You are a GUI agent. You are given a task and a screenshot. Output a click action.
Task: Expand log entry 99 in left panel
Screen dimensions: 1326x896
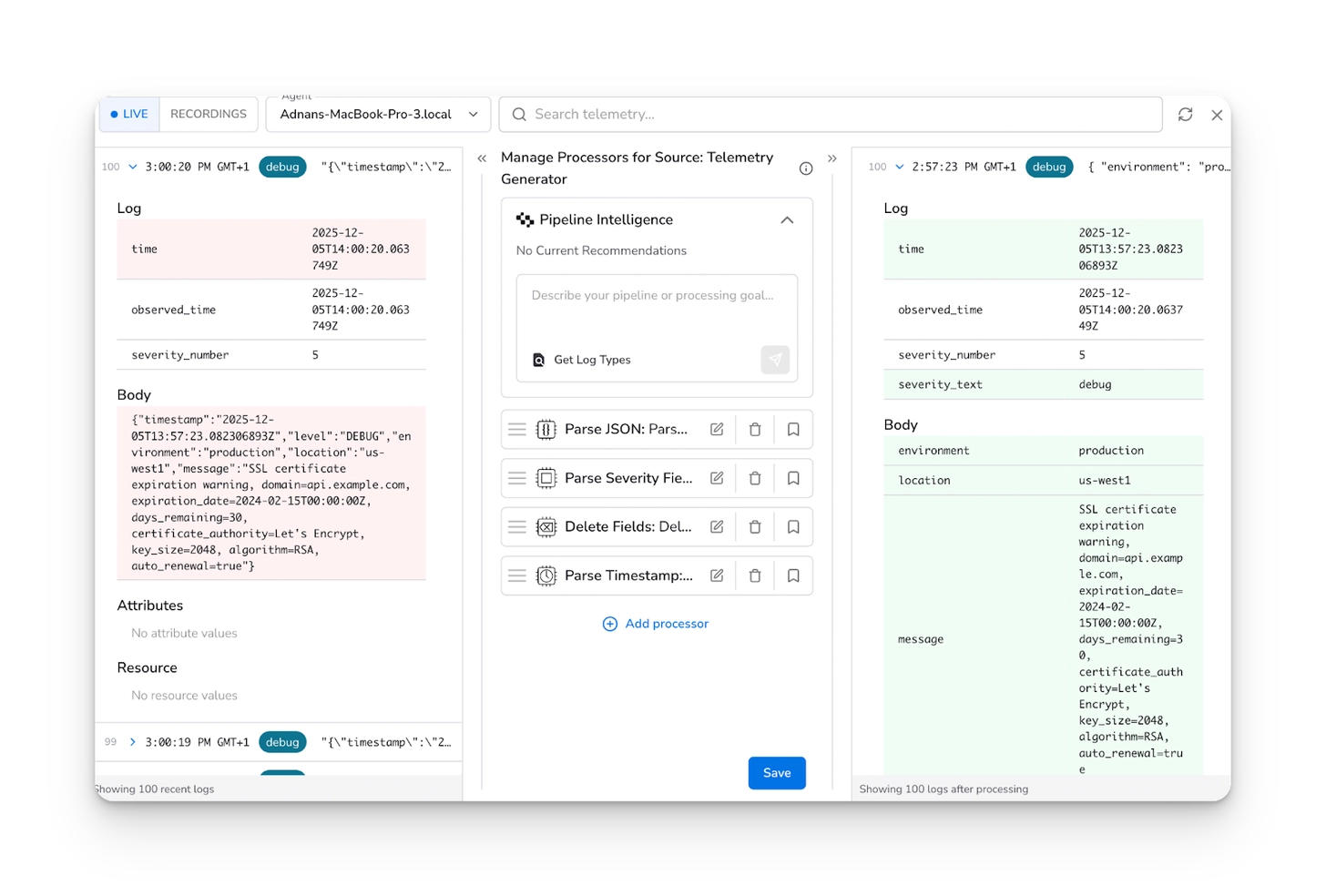pos(133,742)
